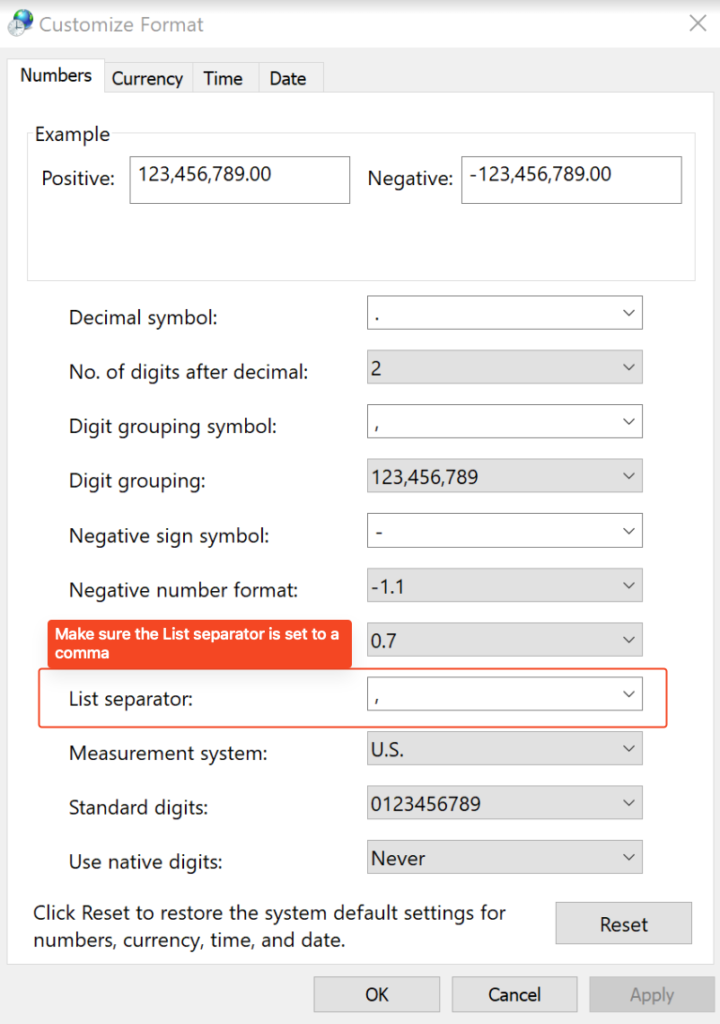
Task: Select the Date tab
Action: coord(288,78)
